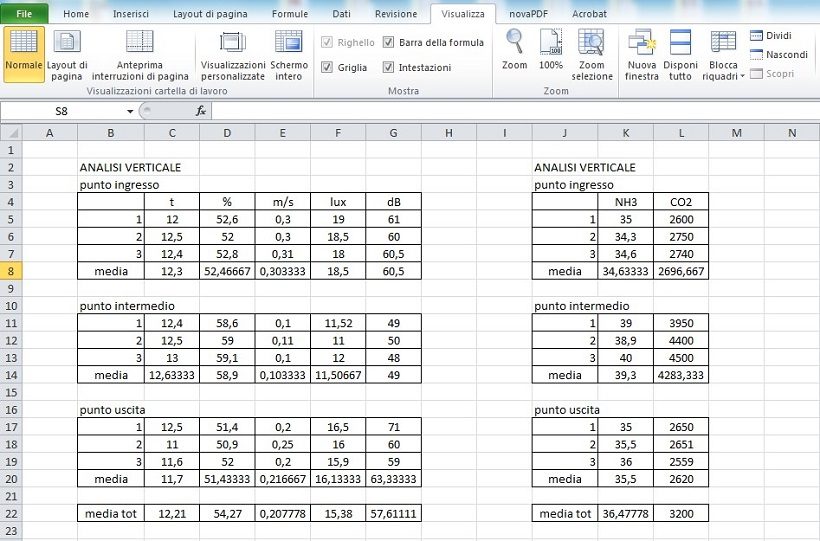The width and height of the screenshot is (820, 541).
Task: Select cell with value 63,33333
Action: click(393, 479)
